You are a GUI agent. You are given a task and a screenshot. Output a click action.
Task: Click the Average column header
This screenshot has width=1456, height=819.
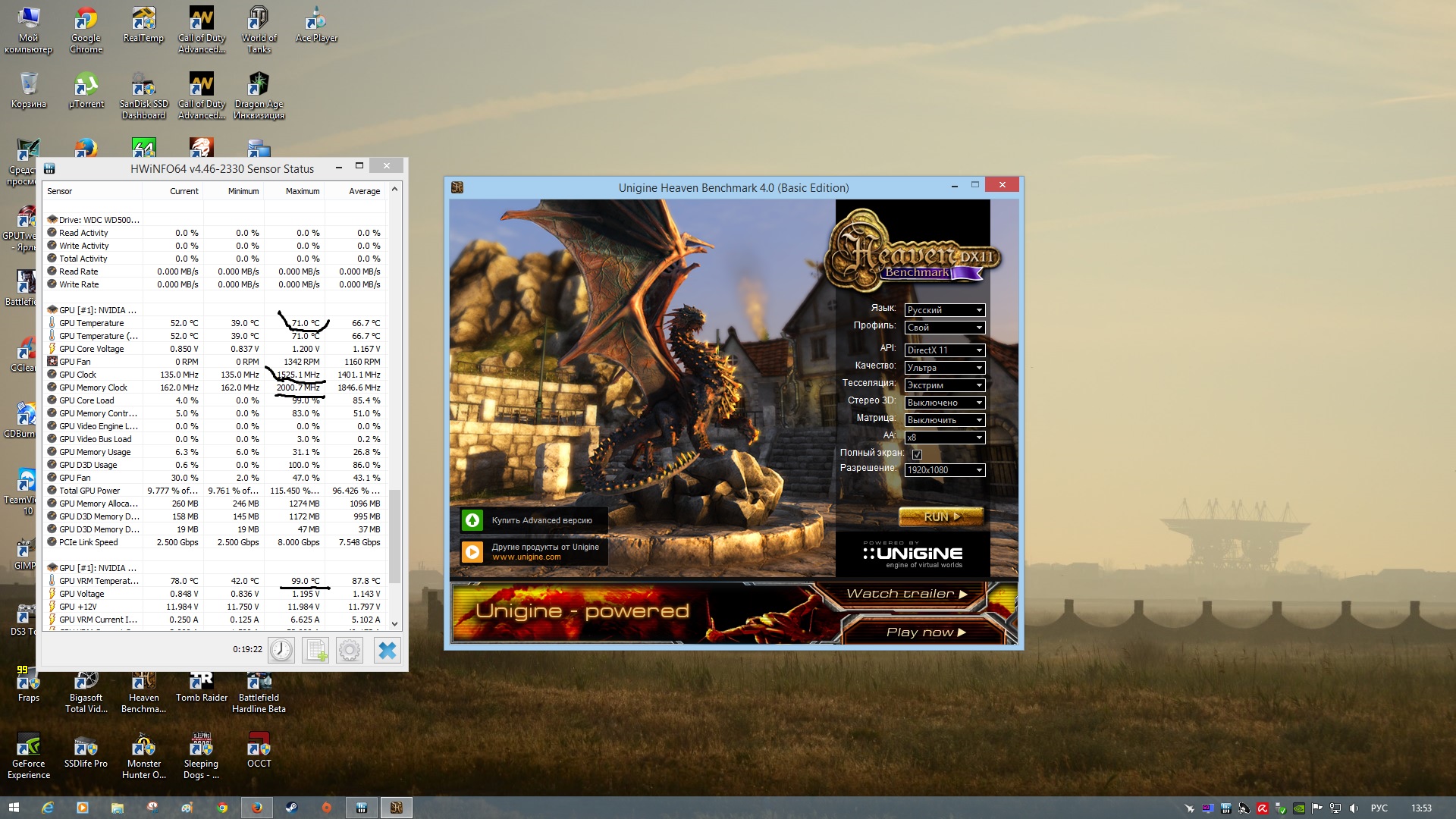tap(364, 191)
